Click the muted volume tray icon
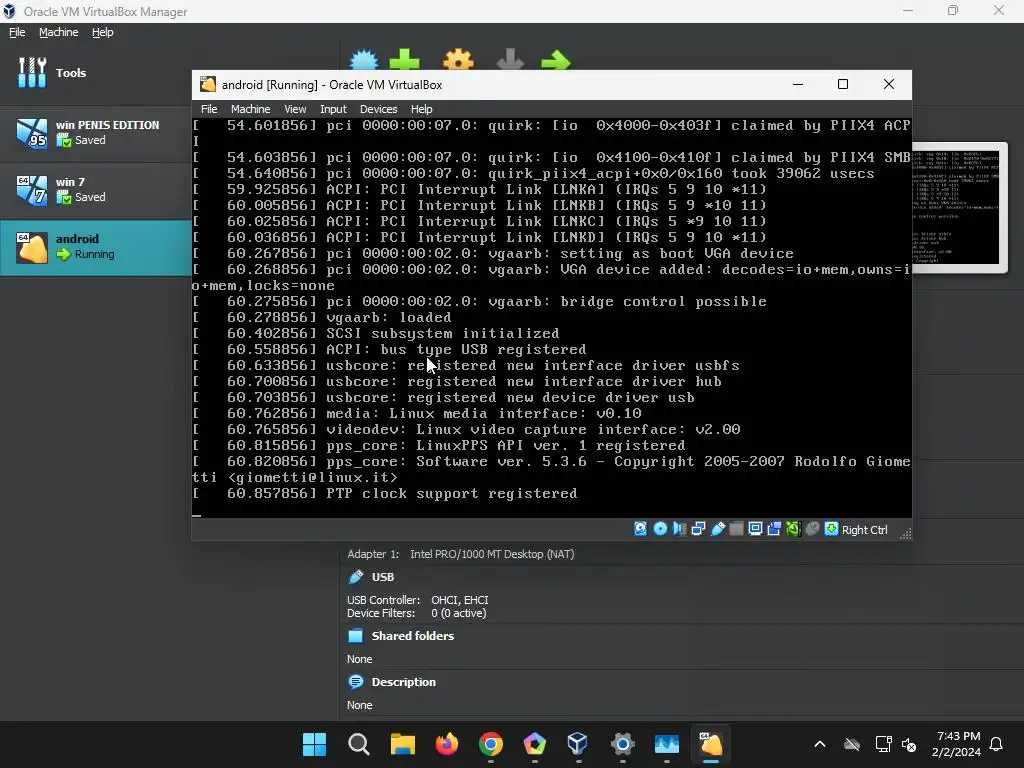Image resolution: width=1024 pixels, height=768 pixels. tap(908, 744)
